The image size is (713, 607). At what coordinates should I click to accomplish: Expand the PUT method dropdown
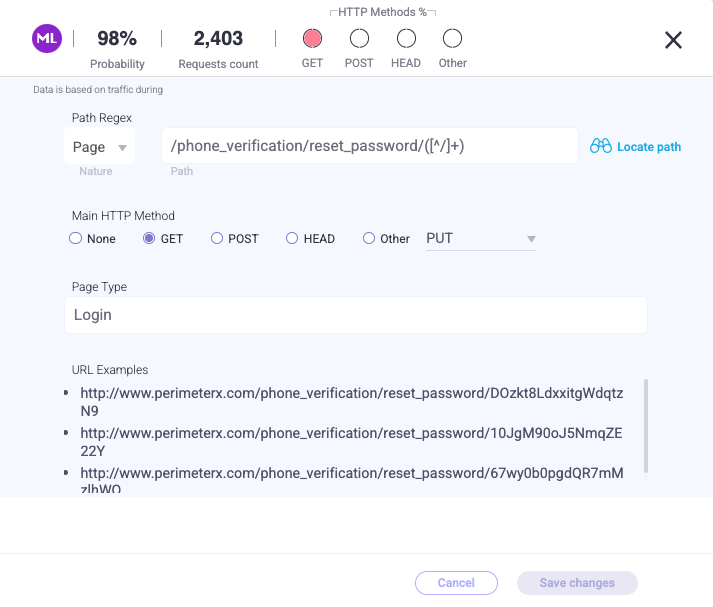pyautogui.click(x=481, y=239)
